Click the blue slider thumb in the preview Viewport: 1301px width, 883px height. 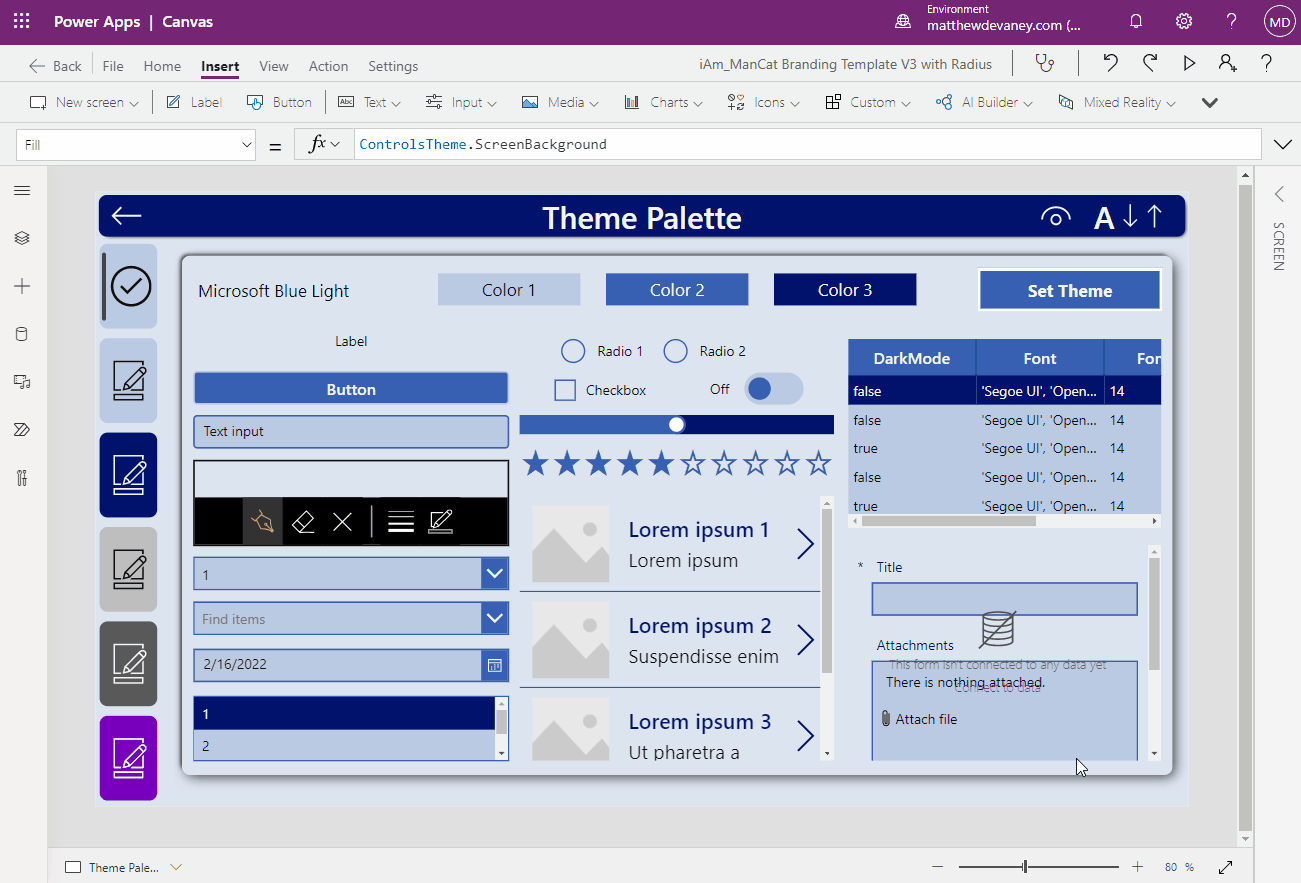[x=678, y=424]
